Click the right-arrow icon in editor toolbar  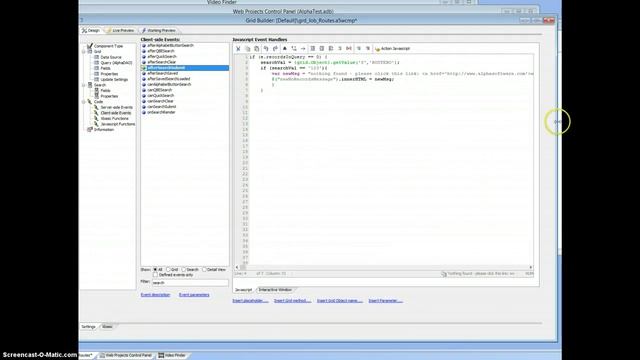point(303,49)
